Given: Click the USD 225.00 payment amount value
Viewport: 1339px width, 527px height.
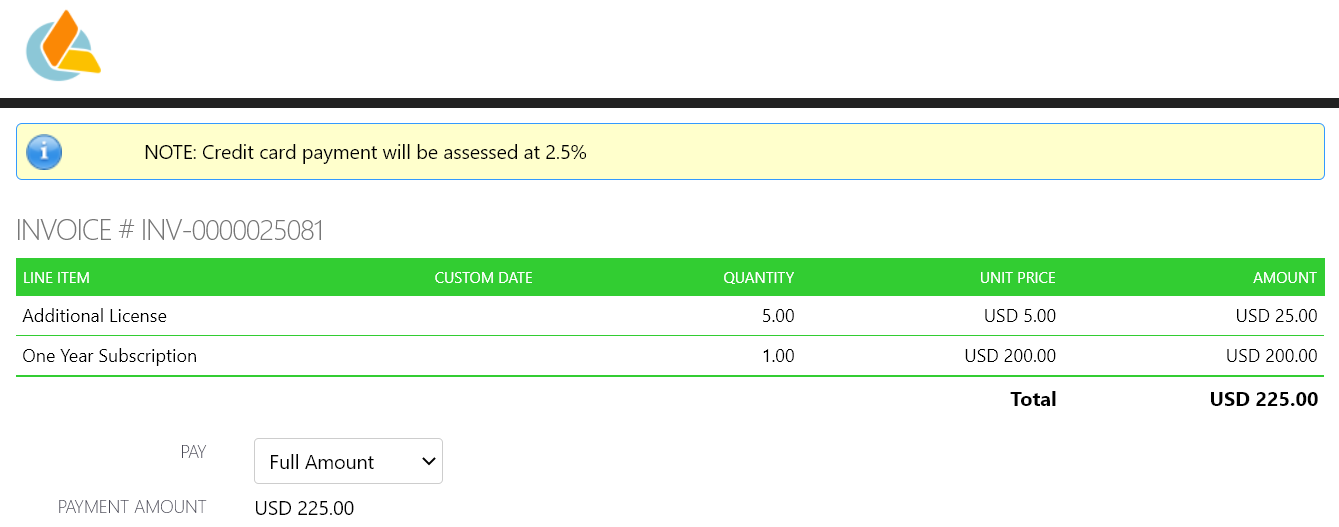Looking at the screenshot, I should coord(304,508).
